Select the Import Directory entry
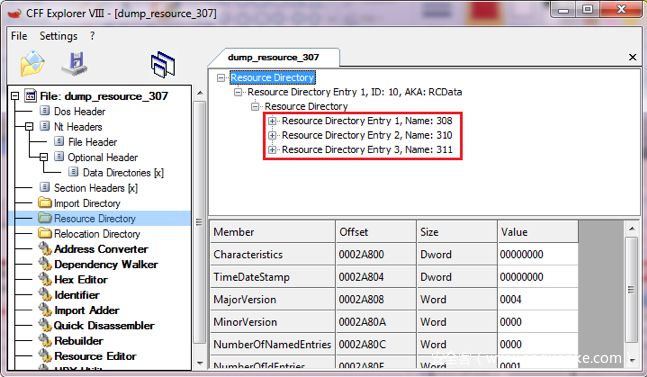Image resolution: width=647 pixels, height=377 pixels. pyautogui.click(x=87, y=203)
